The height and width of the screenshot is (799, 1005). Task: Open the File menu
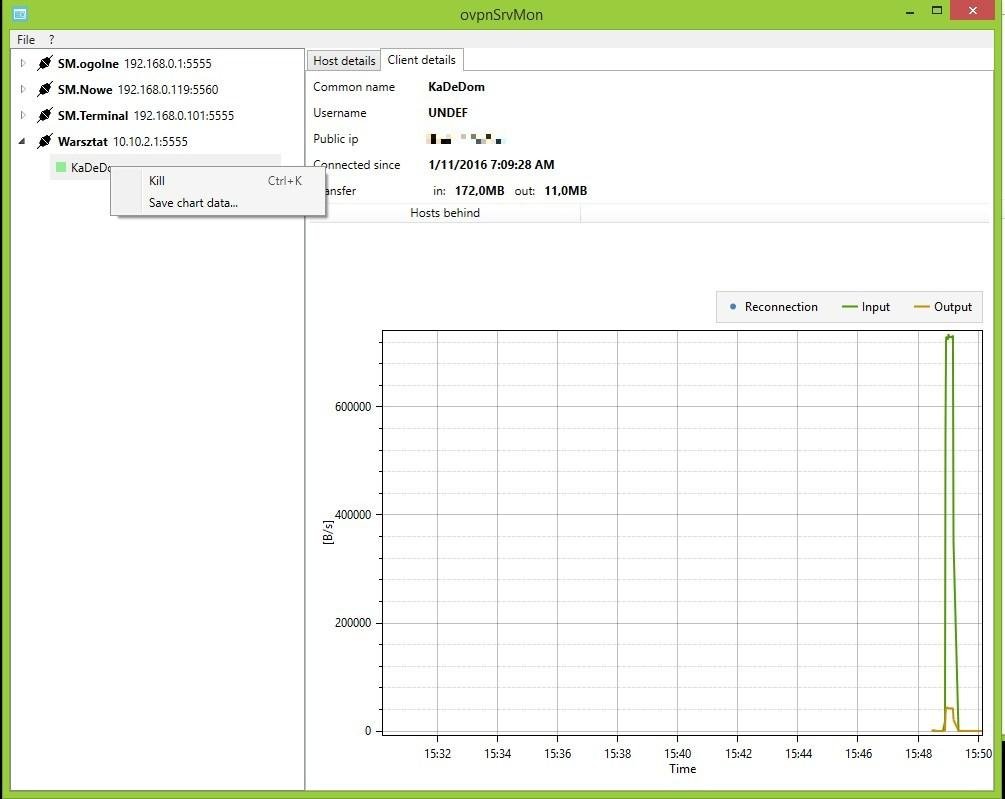(26, 39)
